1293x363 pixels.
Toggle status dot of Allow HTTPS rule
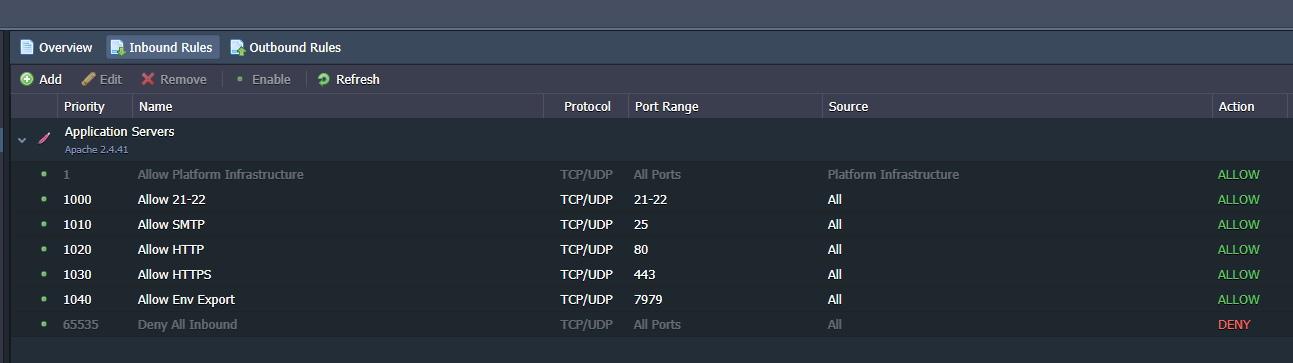(44, 274)
